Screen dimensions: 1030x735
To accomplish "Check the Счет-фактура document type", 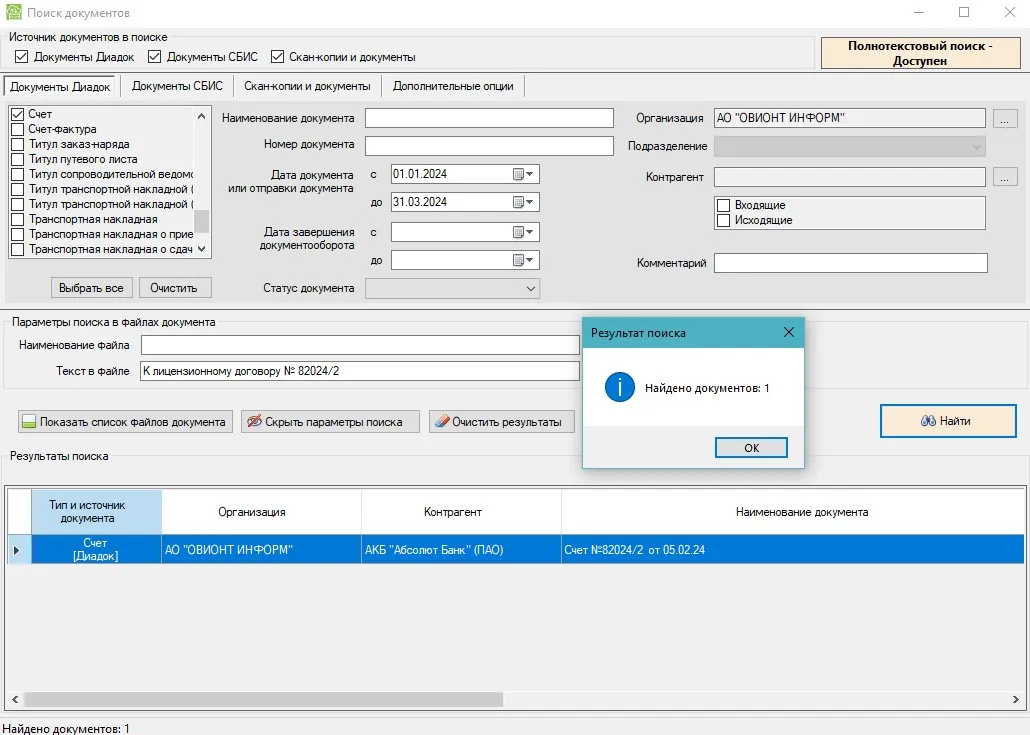I will [17, 130].
